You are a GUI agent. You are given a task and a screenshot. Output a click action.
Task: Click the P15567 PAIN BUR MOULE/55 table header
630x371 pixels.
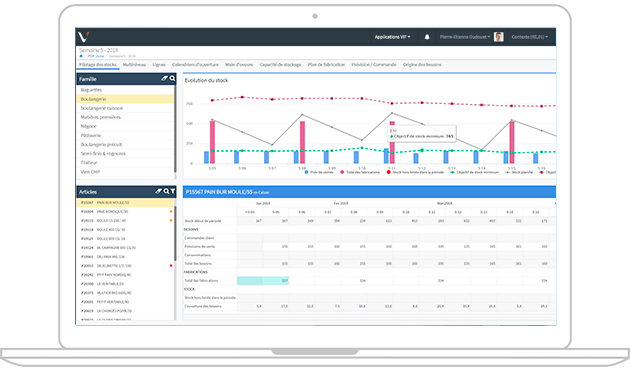click(369, 192)
